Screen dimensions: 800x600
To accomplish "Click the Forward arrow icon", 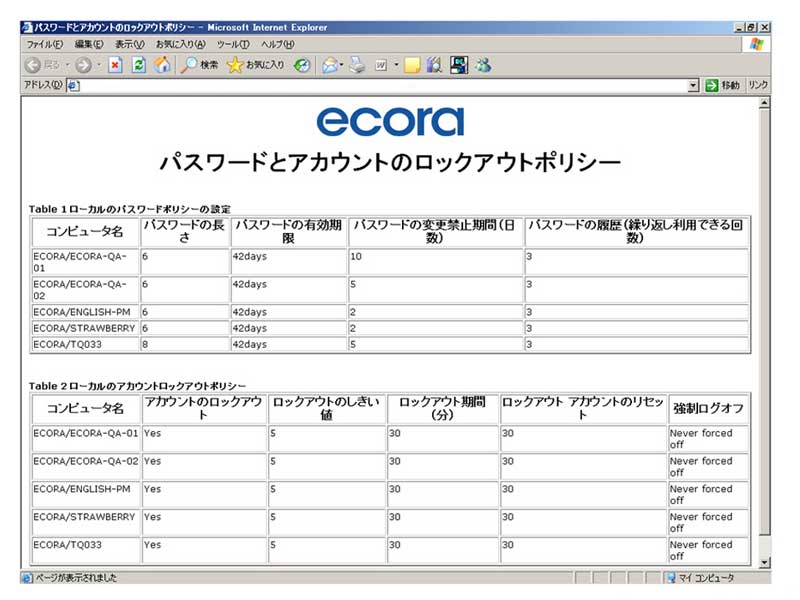I will pyautogui.click(x=84, y=65).
